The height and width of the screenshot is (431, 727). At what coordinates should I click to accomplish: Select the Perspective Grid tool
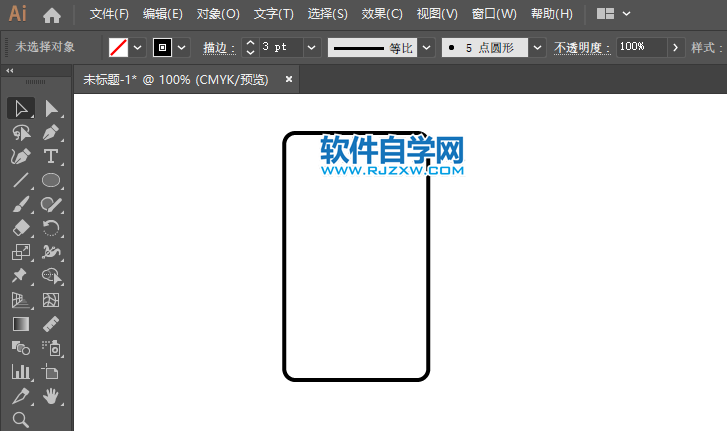click(x=21, y=300)
